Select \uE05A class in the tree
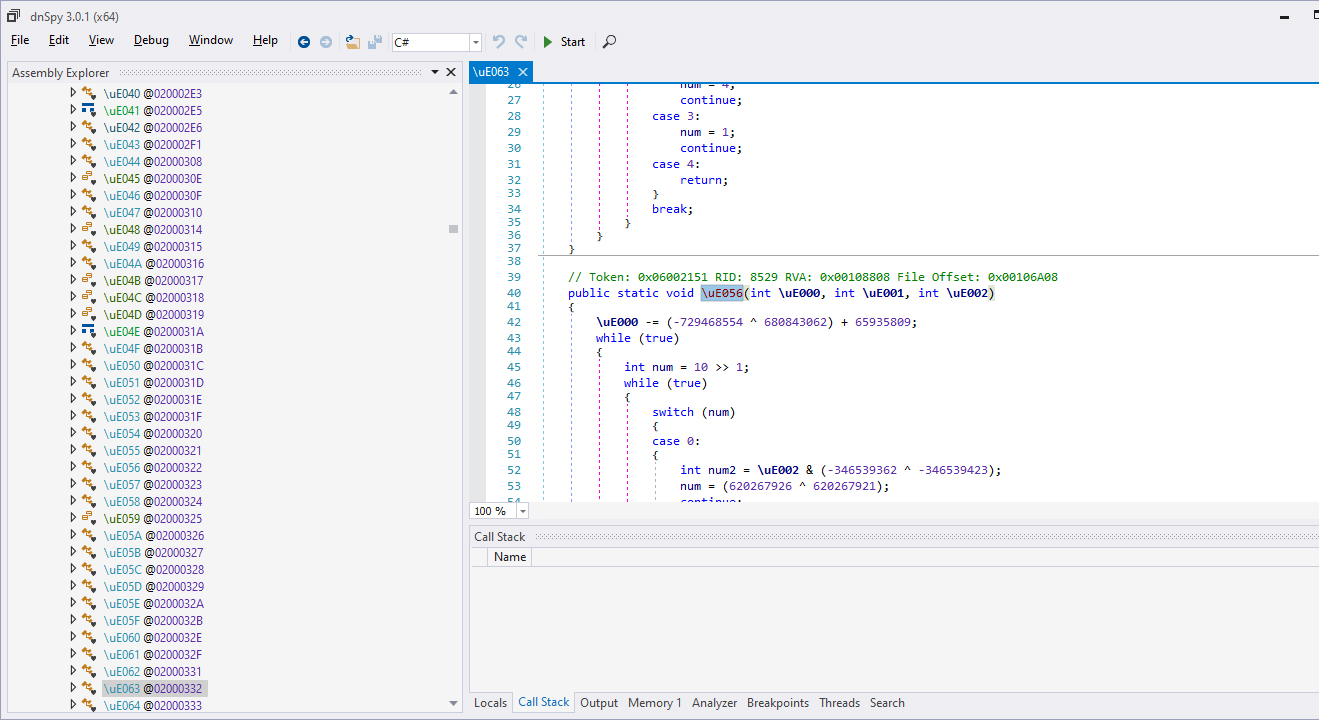1319x720 pixels. [122, 536]
